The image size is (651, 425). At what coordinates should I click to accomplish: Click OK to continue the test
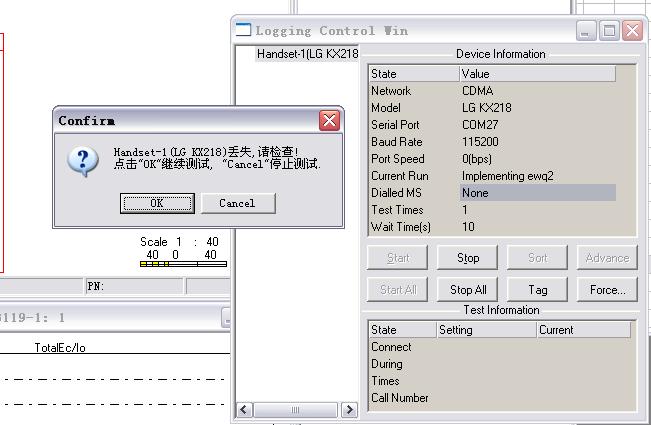point(157,203)
